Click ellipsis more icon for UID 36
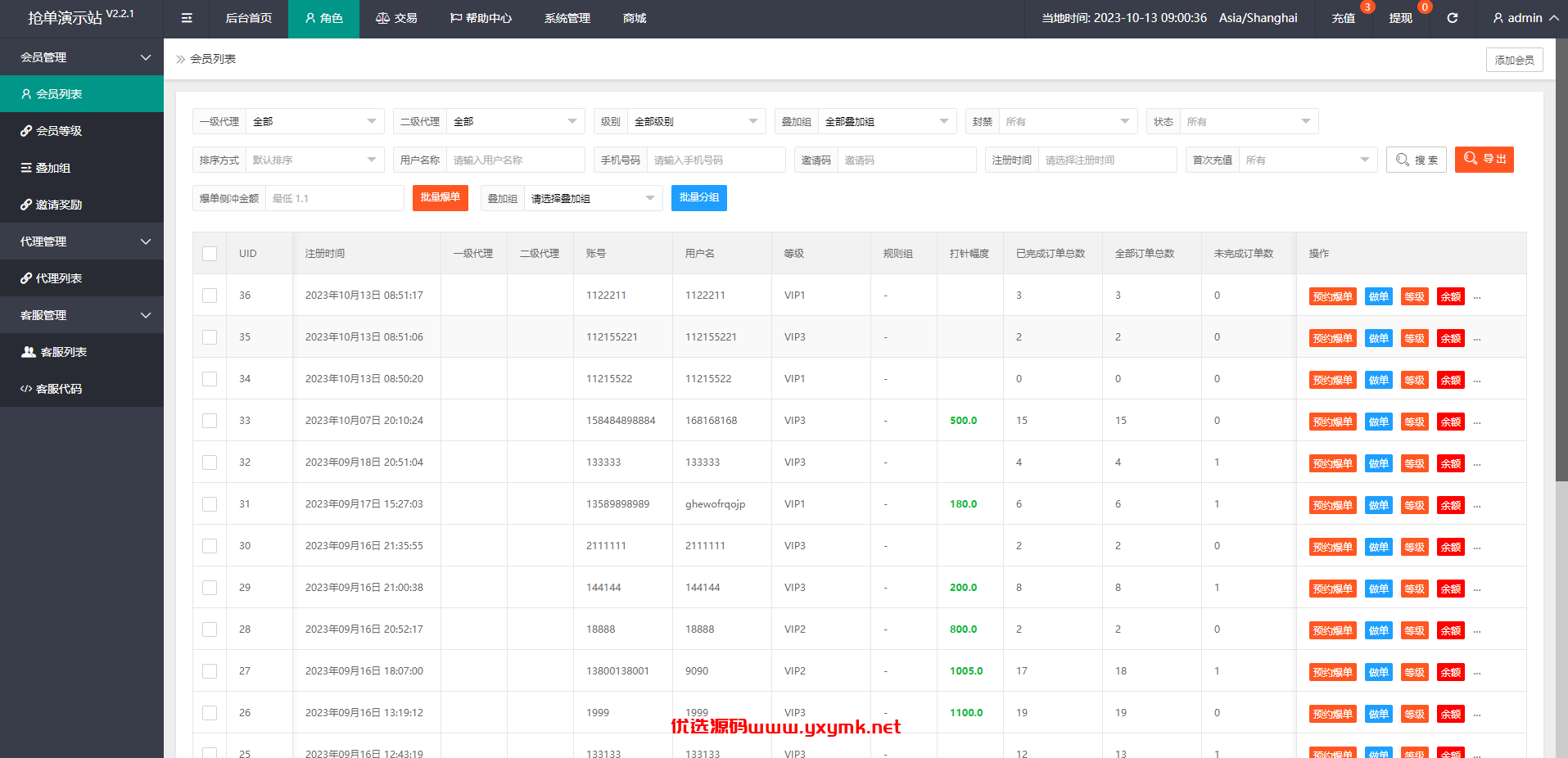The width and height of the screenshot is (1568, 758). (1477, 296)
